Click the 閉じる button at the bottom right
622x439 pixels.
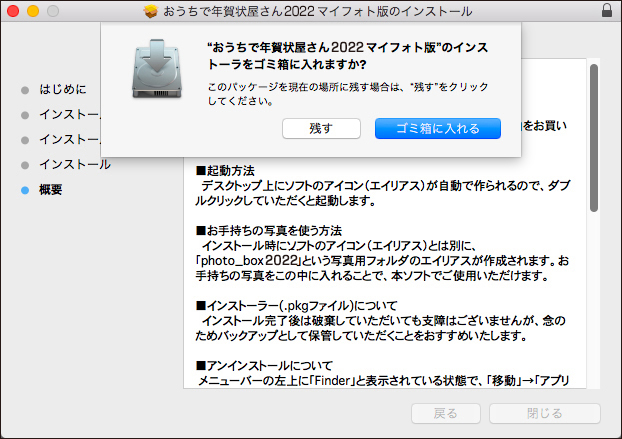tap(544, 414)
